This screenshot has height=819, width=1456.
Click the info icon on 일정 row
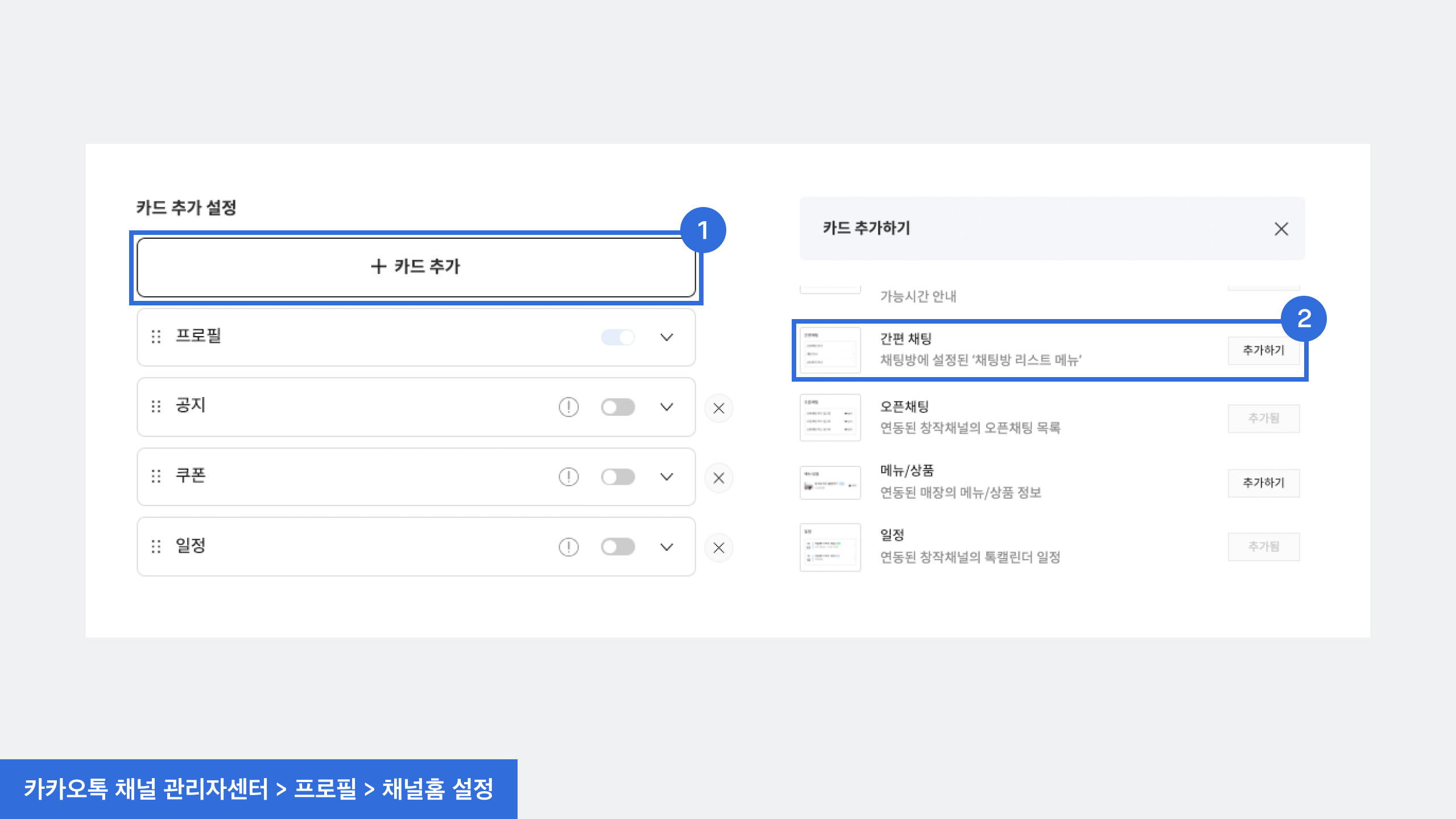coord(568,547)
